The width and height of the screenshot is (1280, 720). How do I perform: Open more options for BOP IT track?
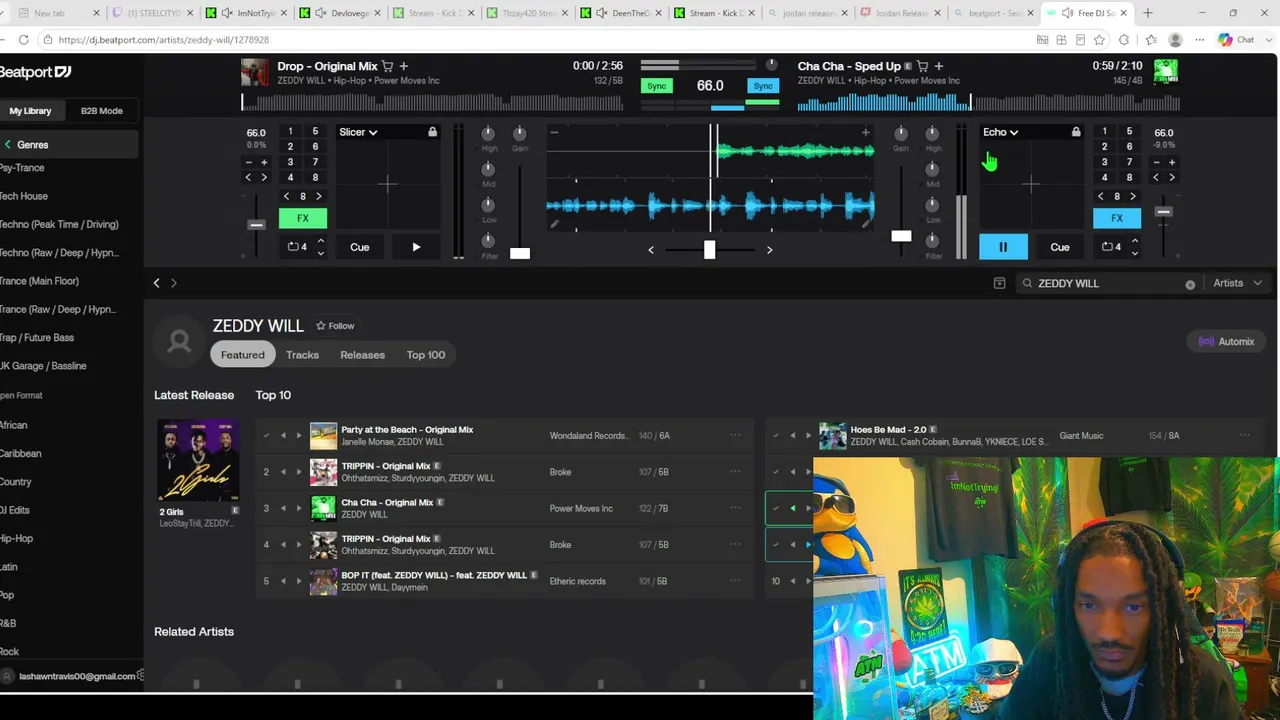735,581
